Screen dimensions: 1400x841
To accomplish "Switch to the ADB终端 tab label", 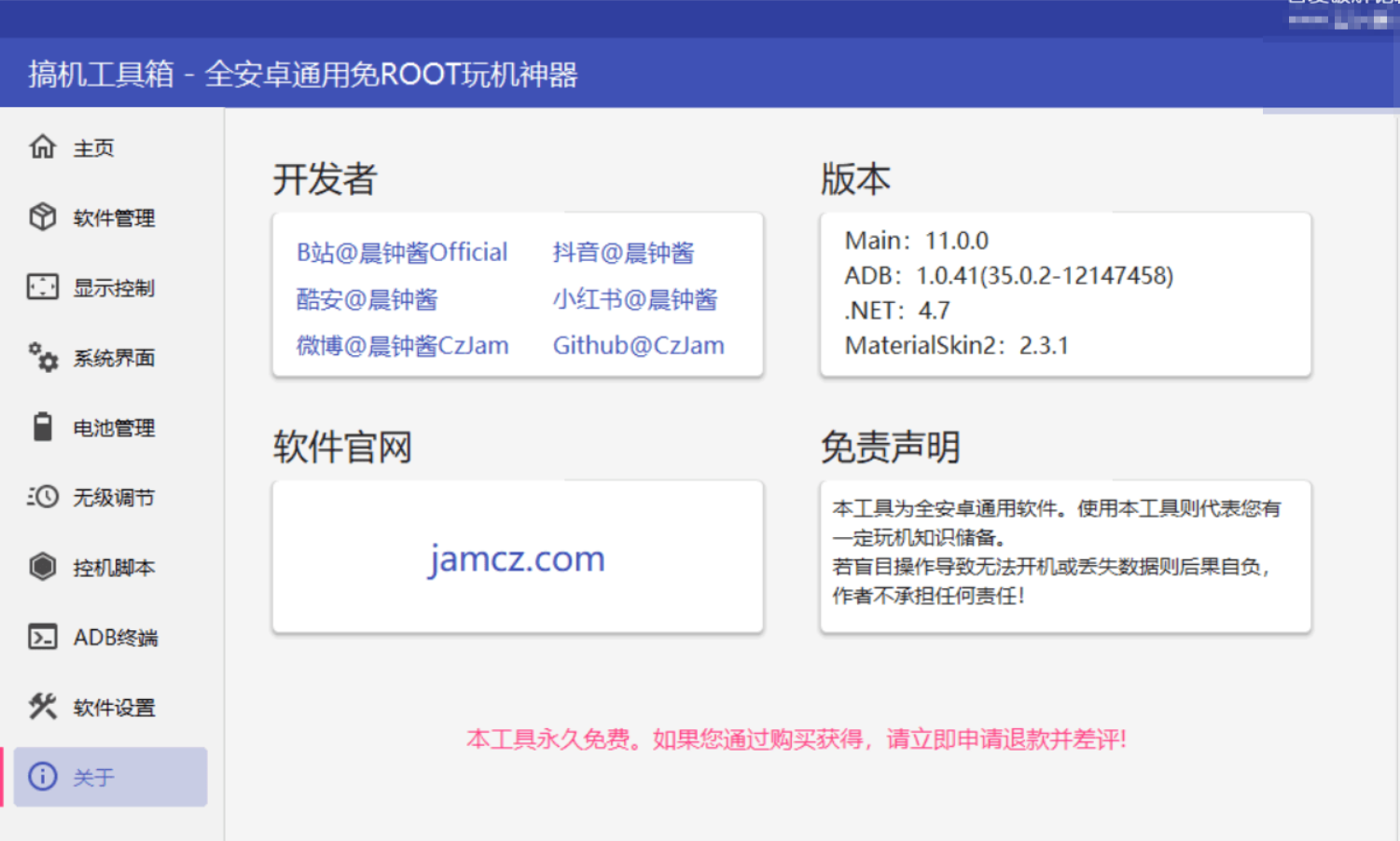I will click(116, 638).
